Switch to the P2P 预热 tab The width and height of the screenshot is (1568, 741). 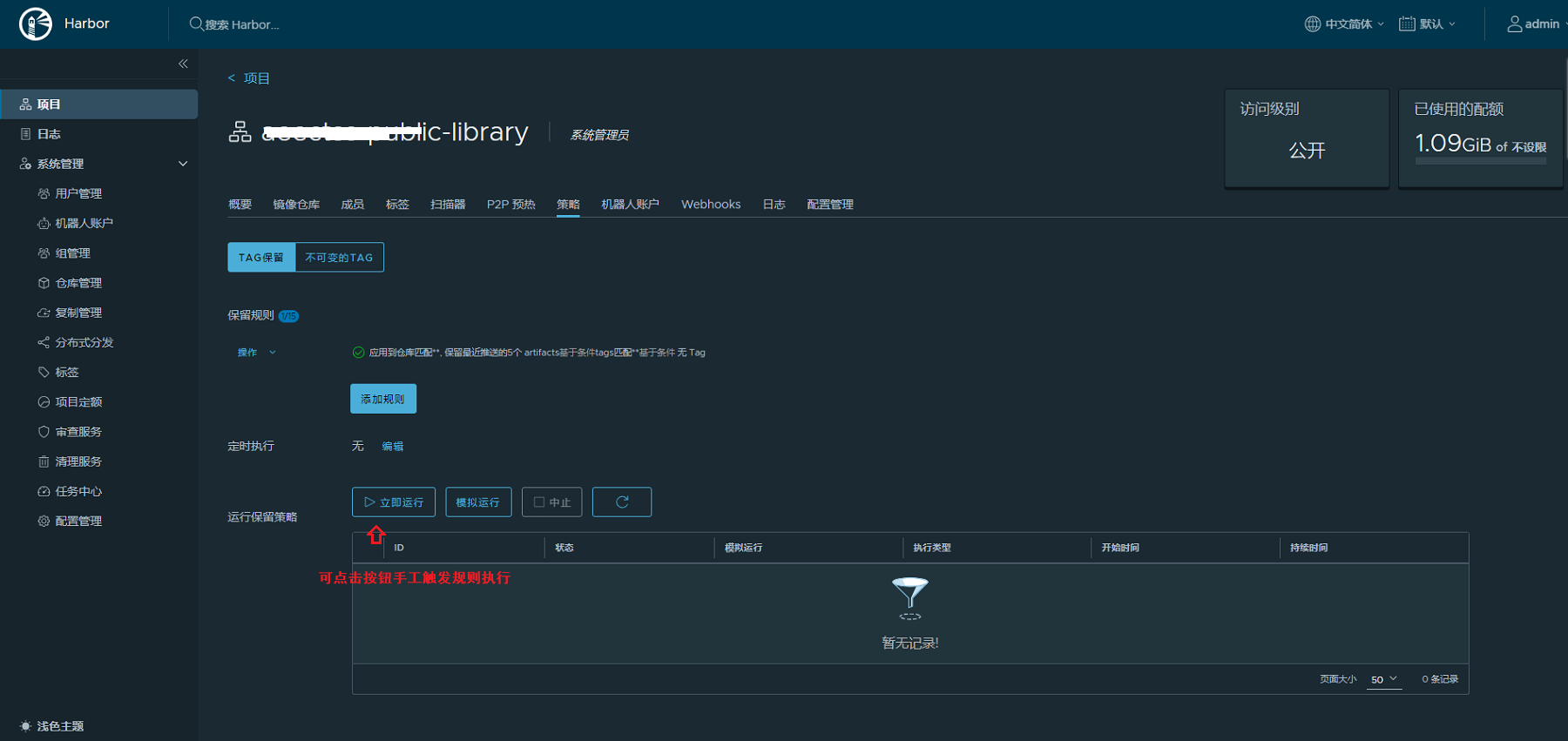511,205
